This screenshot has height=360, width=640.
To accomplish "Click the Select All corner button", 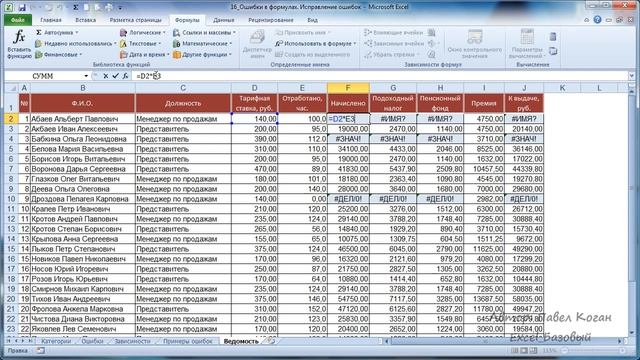I will (11, 88).
